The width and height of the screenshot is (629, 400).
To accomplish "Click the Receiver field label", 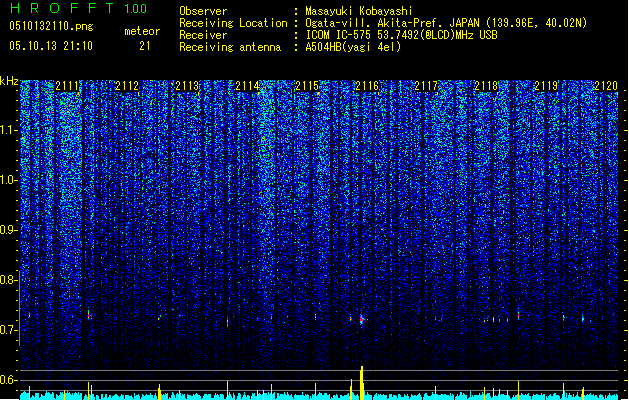I will [x=203, y=35].
